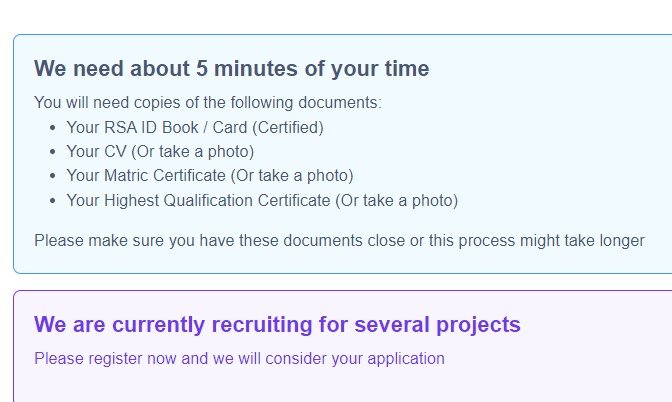Image resolution: width=672 pixels, height=402 pixels.
Task: Click "several projects" in the purple heading
Action: pos(438,324)
